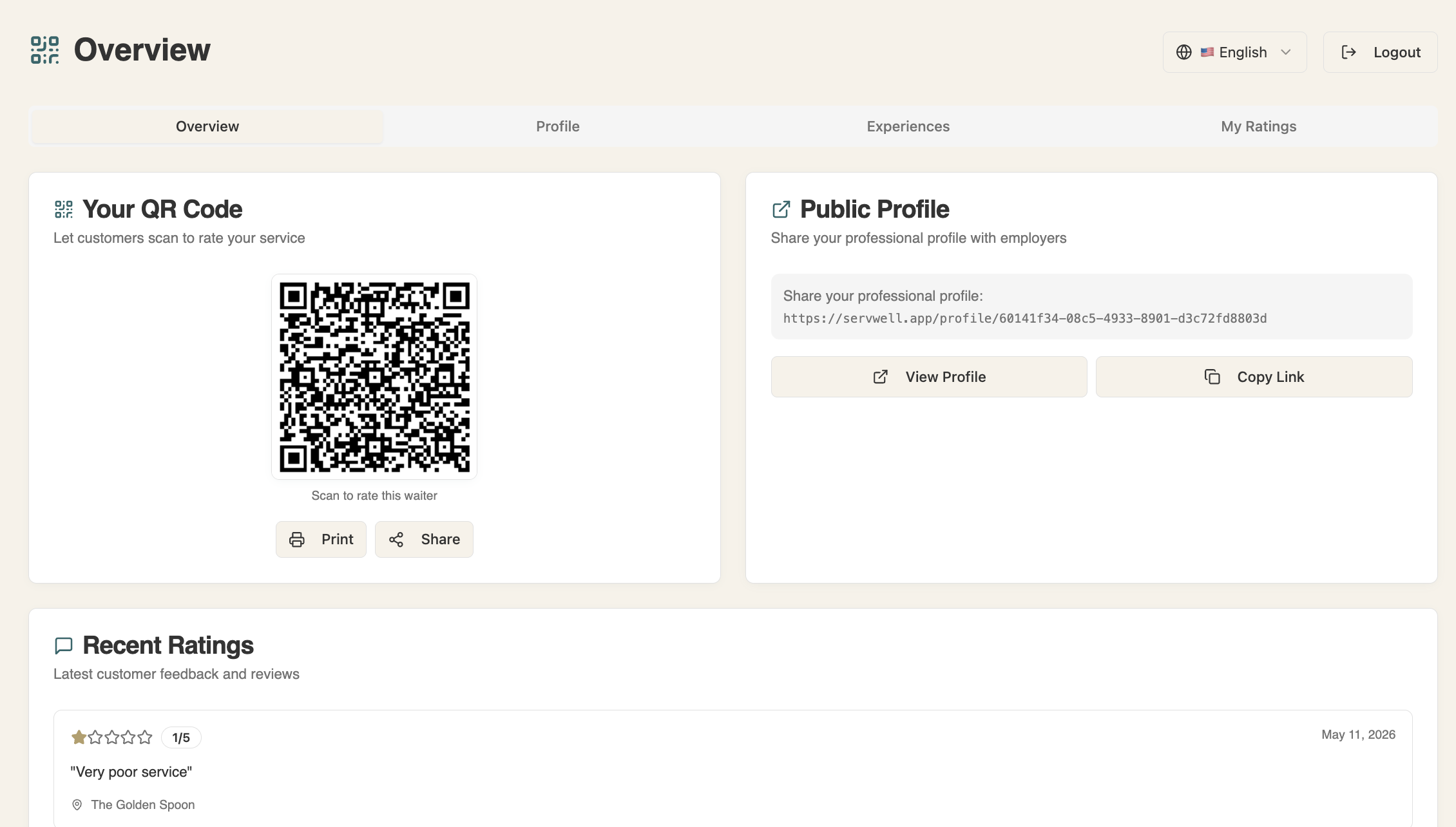Click the Overview page title
Viewport: 1456px width, 827px height.
click(142, 50)
